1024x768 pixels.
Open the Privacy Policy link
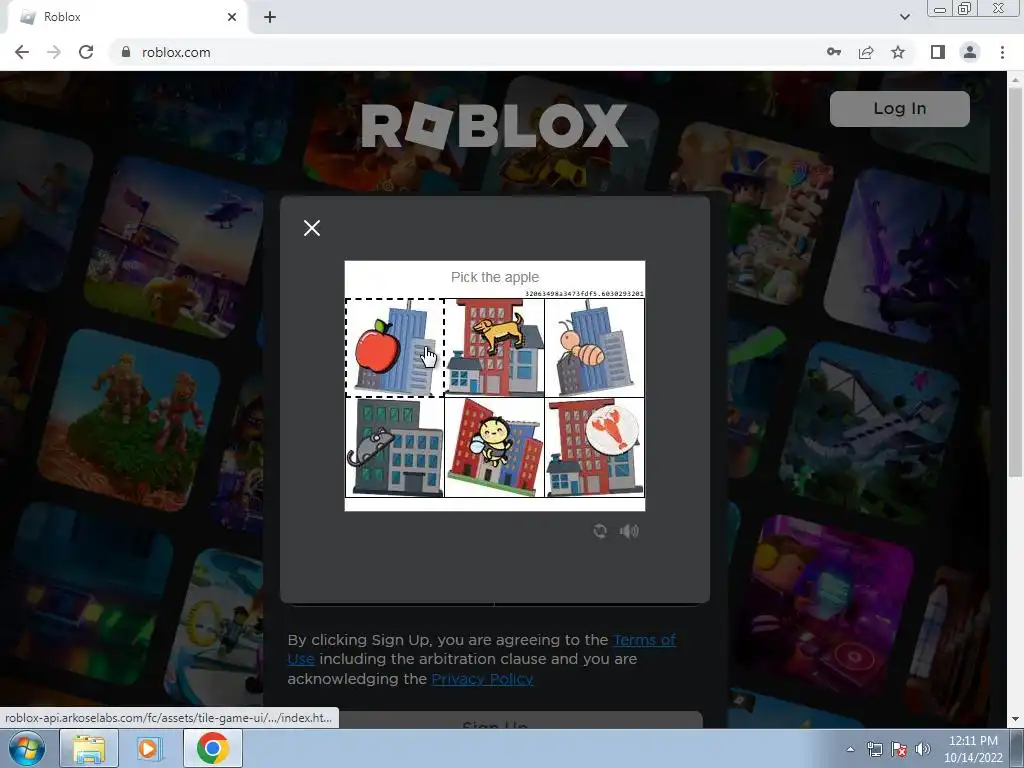click(x=482, y=679)
